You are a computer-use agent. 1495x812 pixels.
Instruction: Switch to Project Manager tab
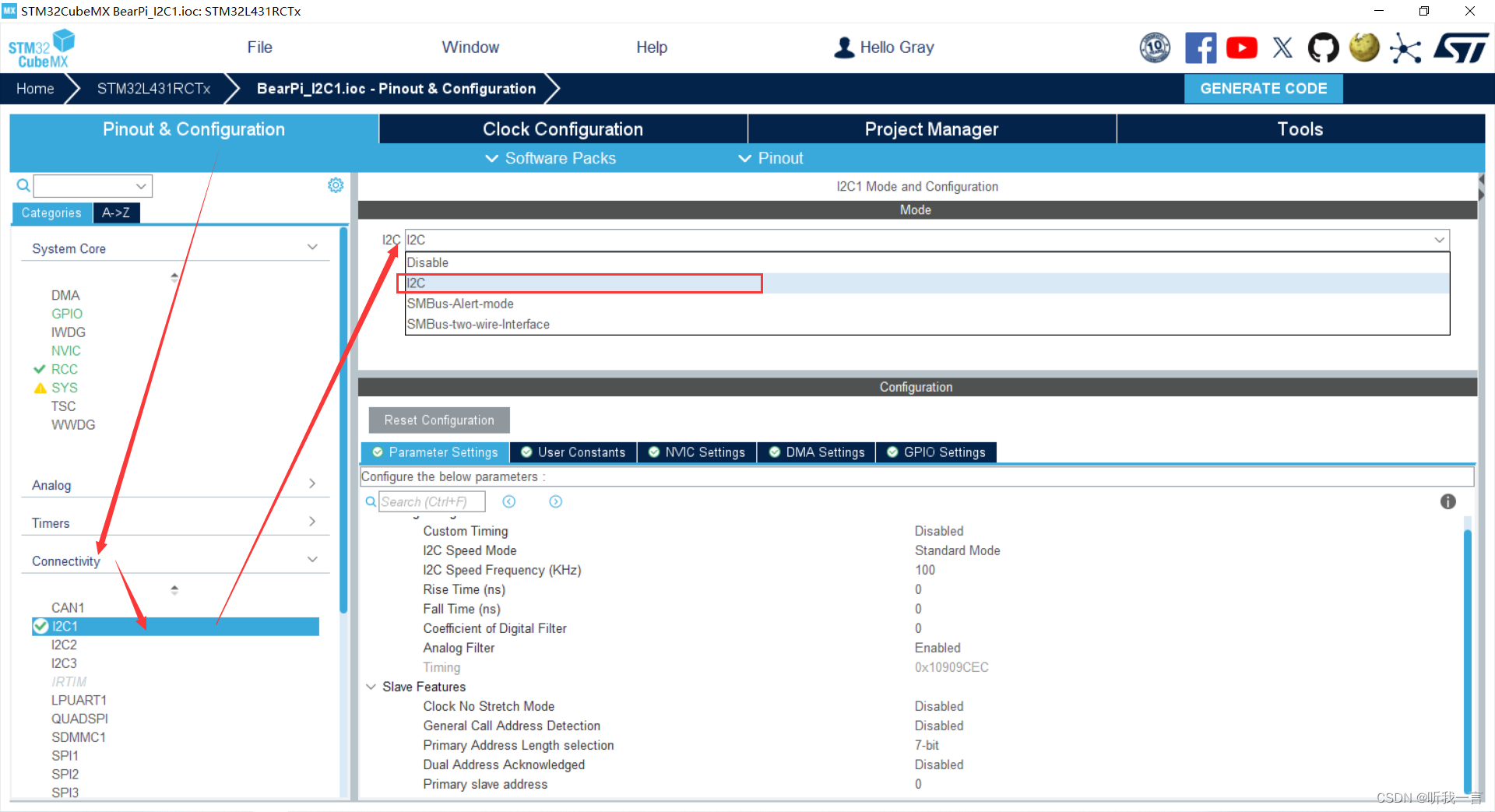click(931, 129)
